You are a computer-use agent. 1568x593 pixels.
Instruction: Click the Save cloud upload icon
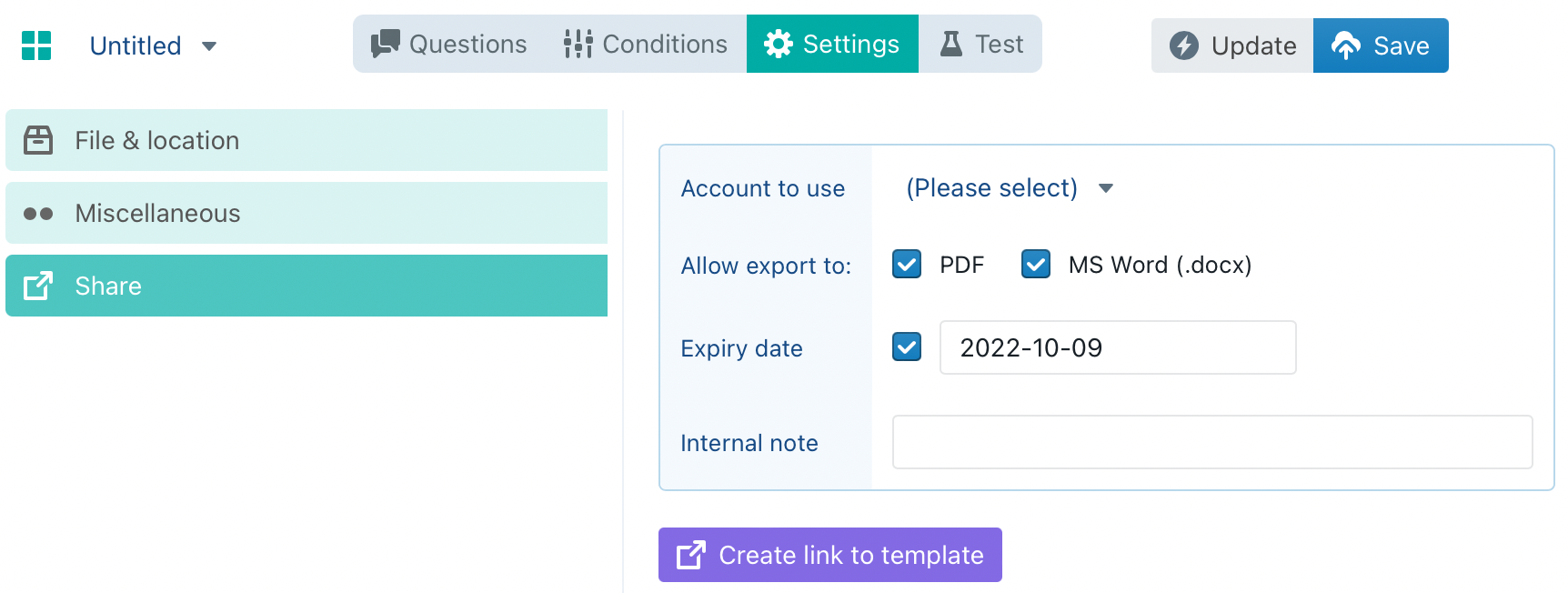click(x=1345, y=45)
